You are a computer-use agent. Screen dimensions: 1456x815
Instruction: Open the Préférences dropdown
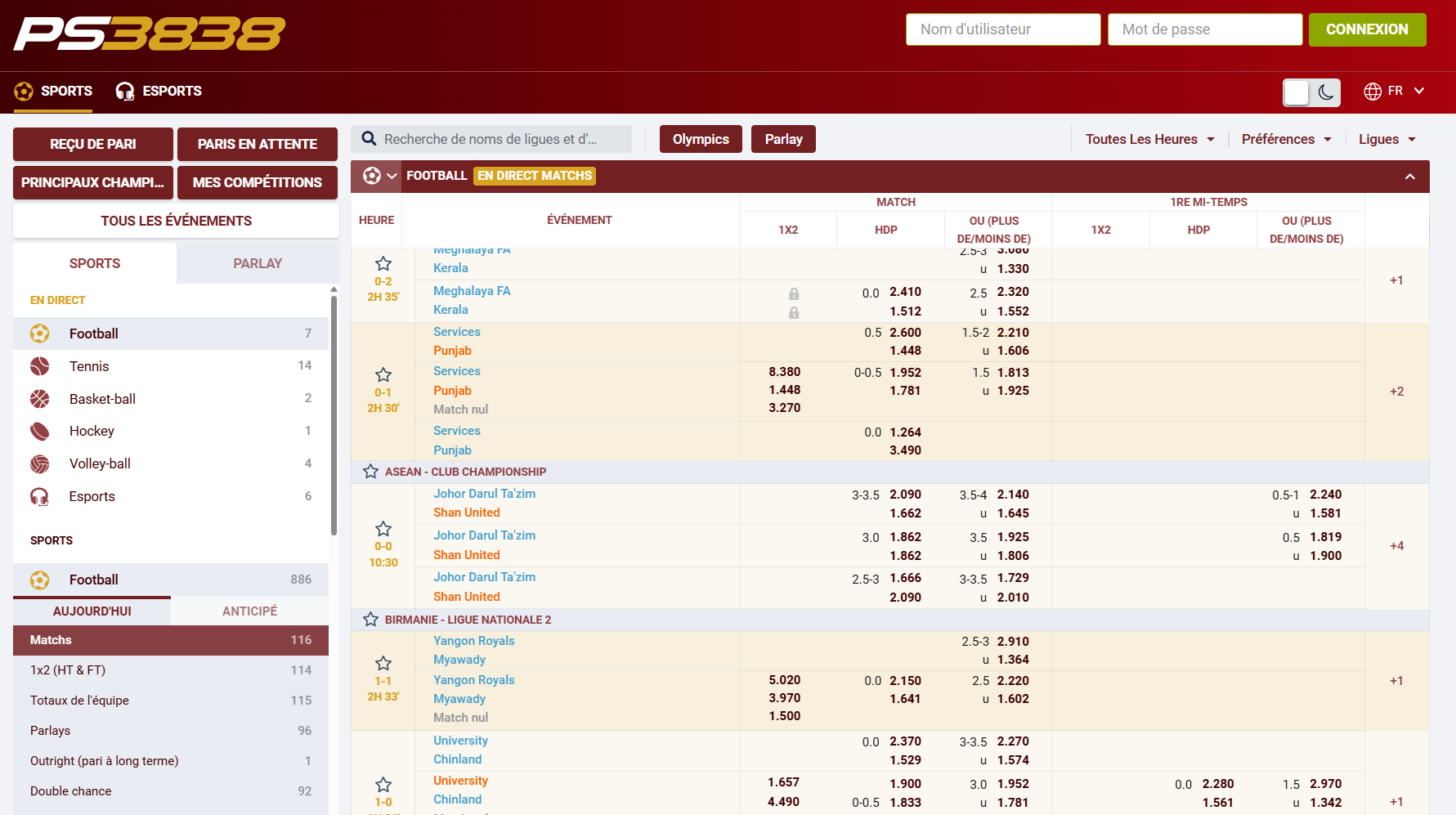click(x=1287, y=139)
